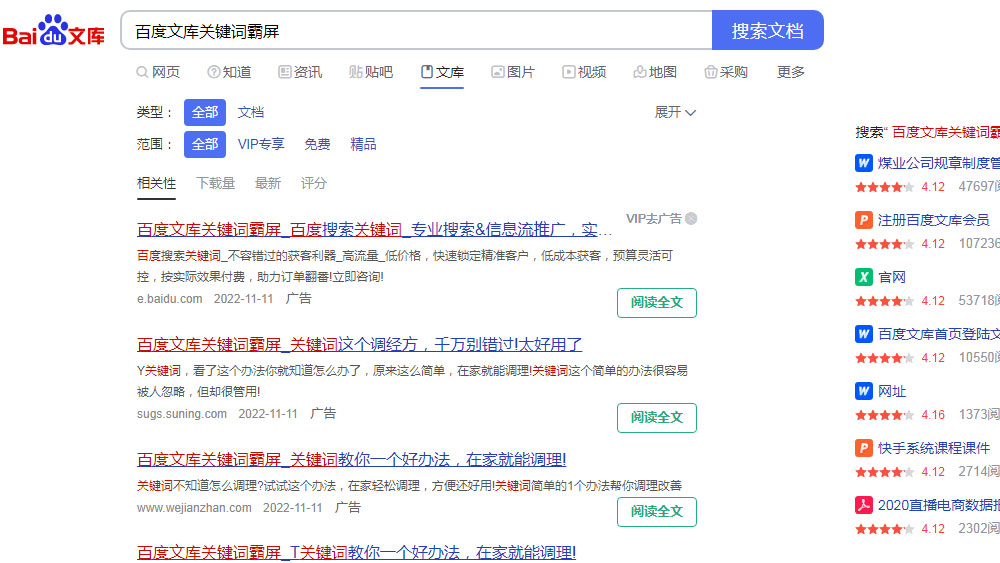Click star rating under 快手系统课程课件

click(x=885, y=472)
